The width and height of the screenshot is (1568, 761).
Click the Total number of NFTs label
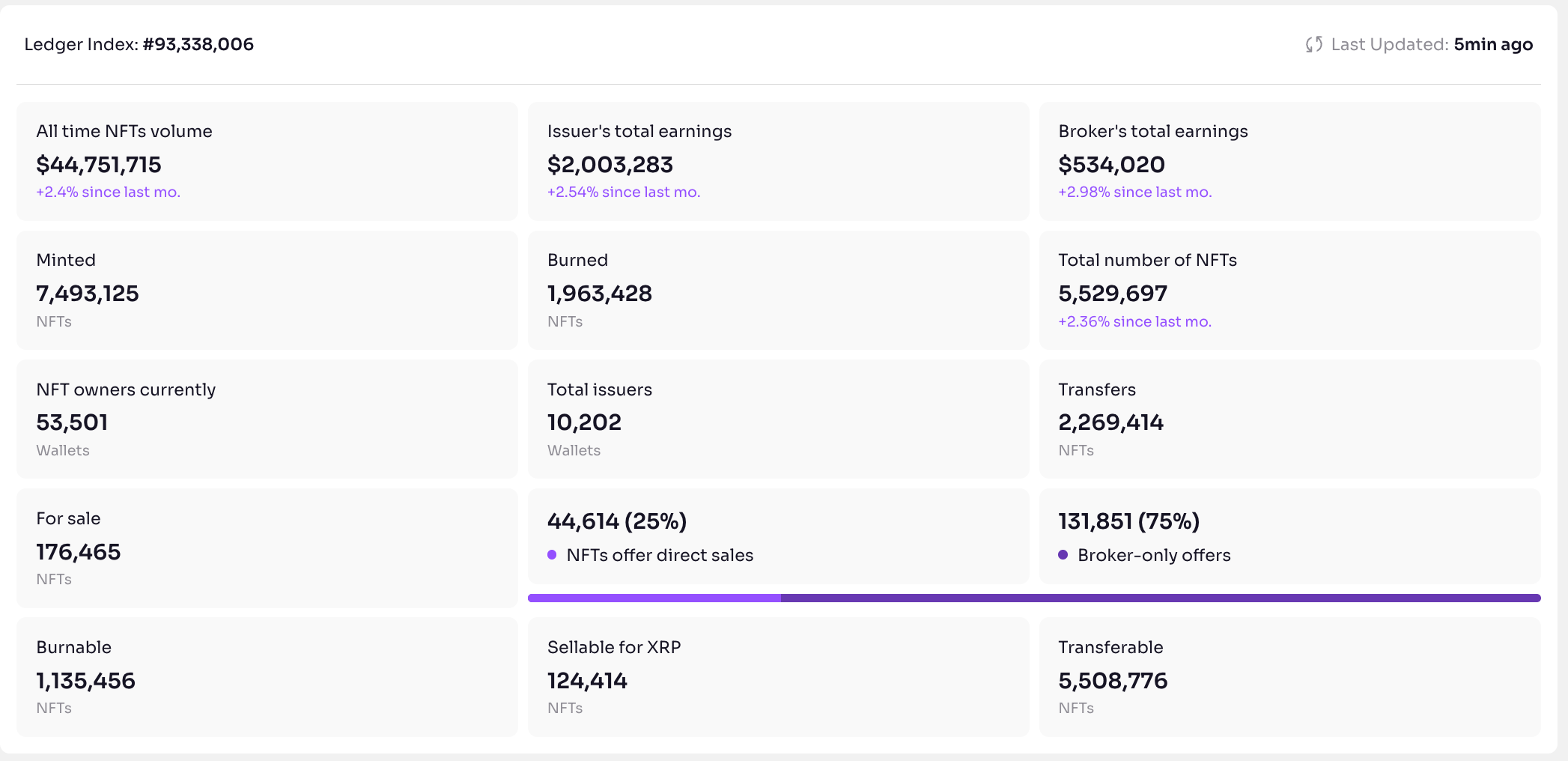click(1147, 260)
